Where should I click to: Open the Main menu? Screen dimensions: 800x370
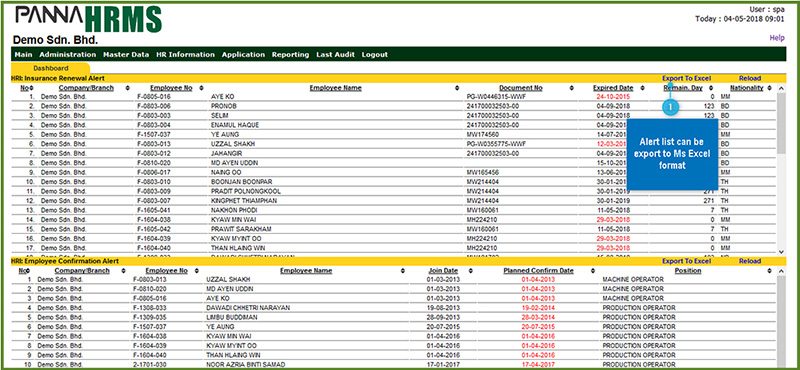[x=23, y=55]
